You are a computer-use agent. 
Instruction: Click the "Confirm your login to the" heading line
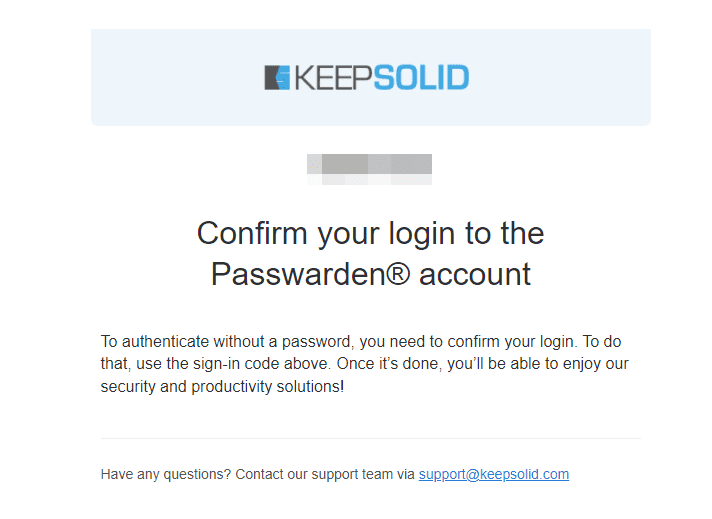pyautogui.click(x=370, y=233)
